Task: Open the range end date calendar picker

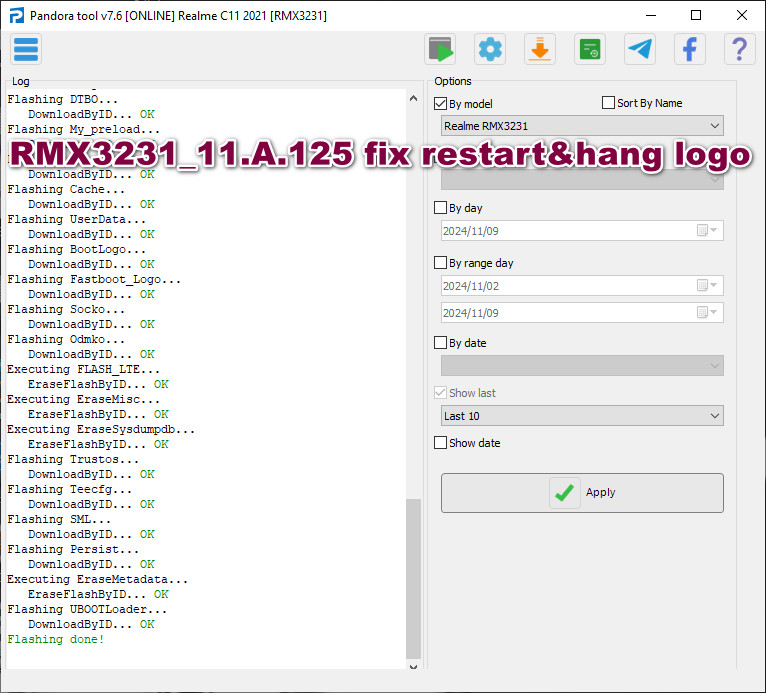Action: (x=706, y=313)
